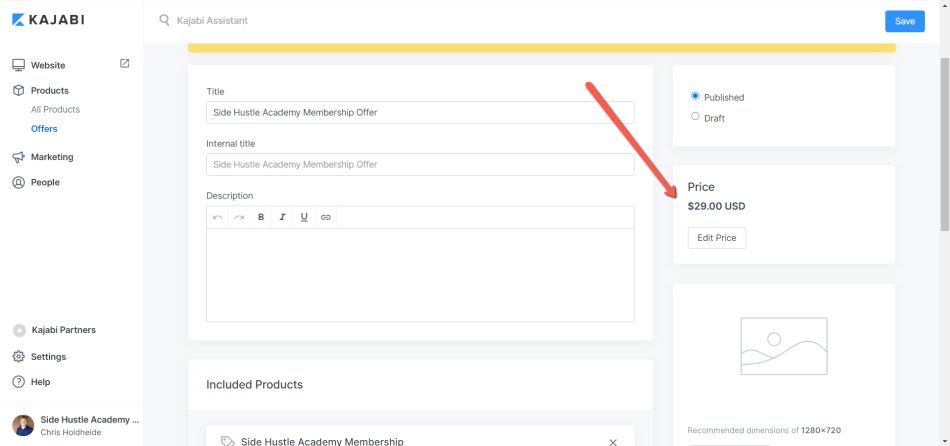Screen dimensions: 950x446
Task: Open Settings from sidebar
Action: (48, 356)
